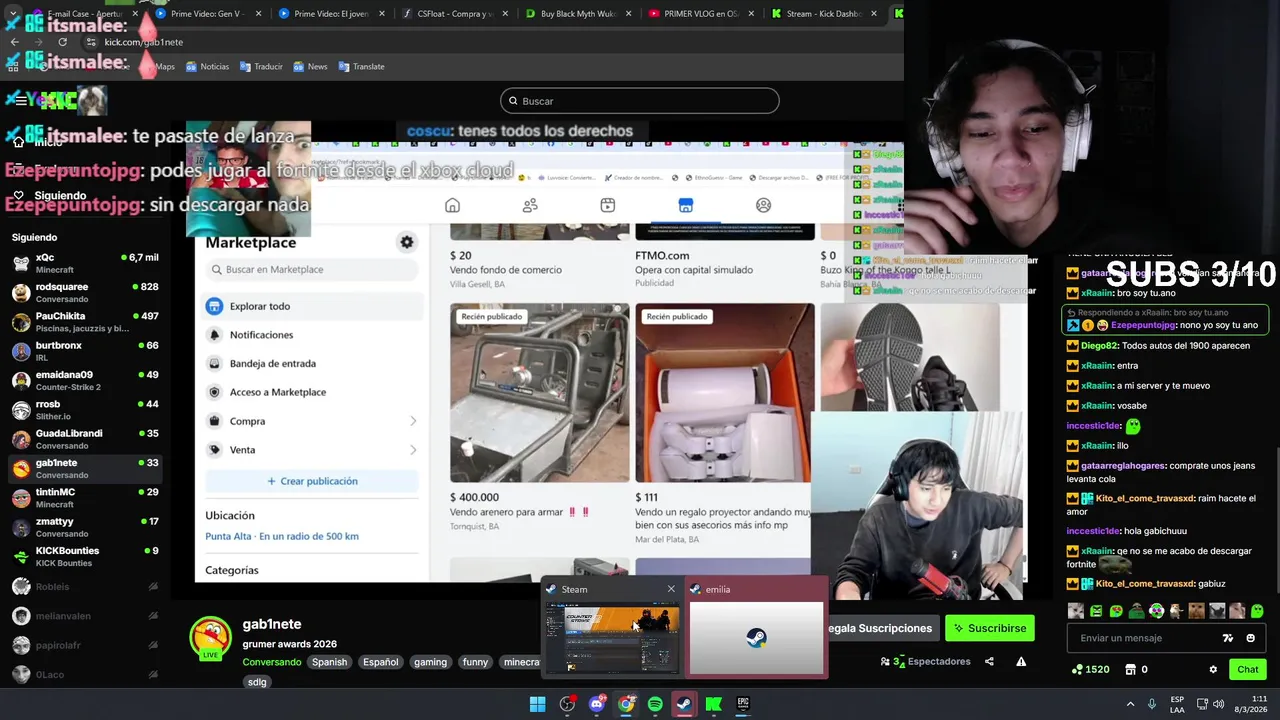Show hidden tray icons chevron
The height and width of the screenshot is (720, 1280).
(1130, 704)
